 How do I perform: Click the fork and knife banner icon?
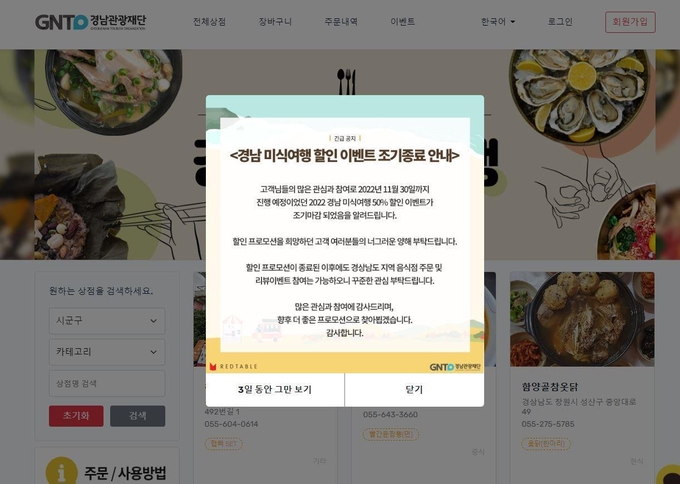click(347, 81)
